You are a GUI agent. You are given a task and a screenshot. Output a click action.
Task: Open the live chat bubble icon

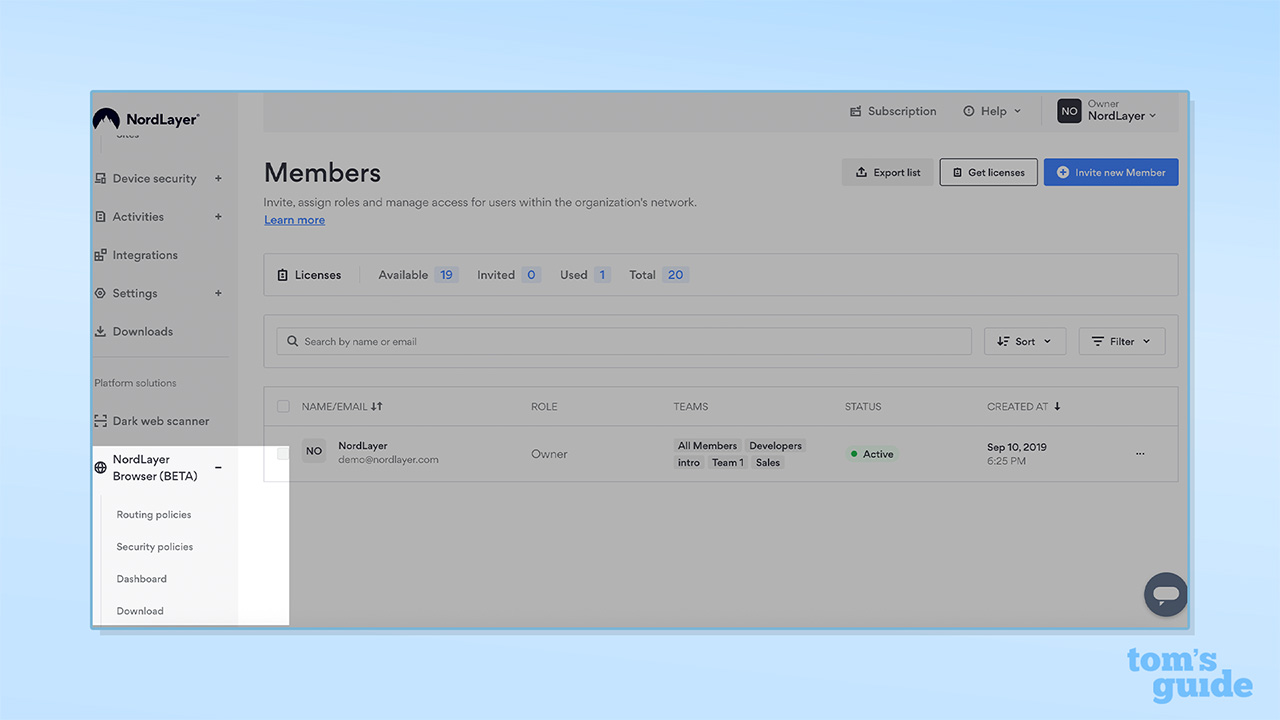[1165, 594]
